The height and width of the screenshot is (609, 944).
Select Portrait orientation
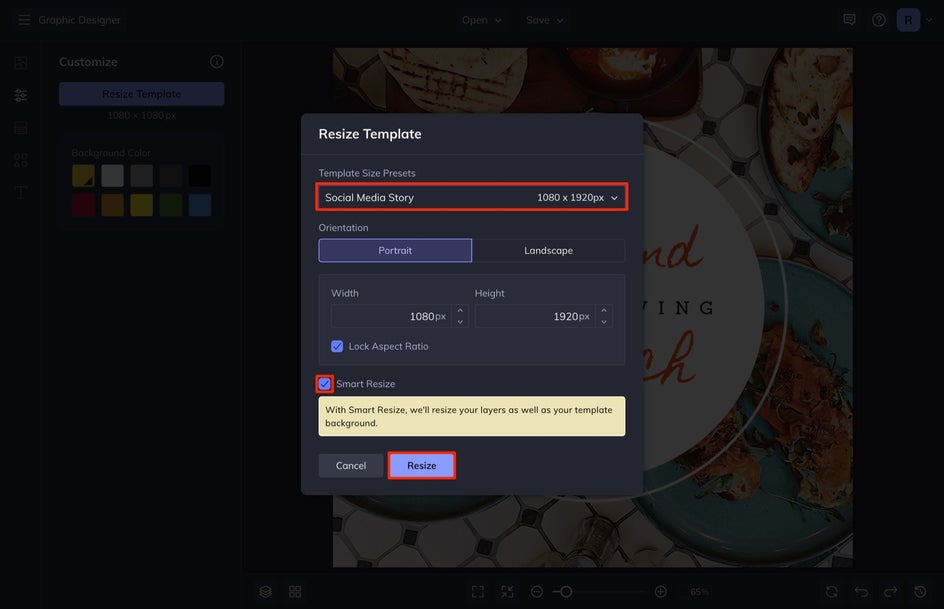pyautogui.click(x=395, y=250)
